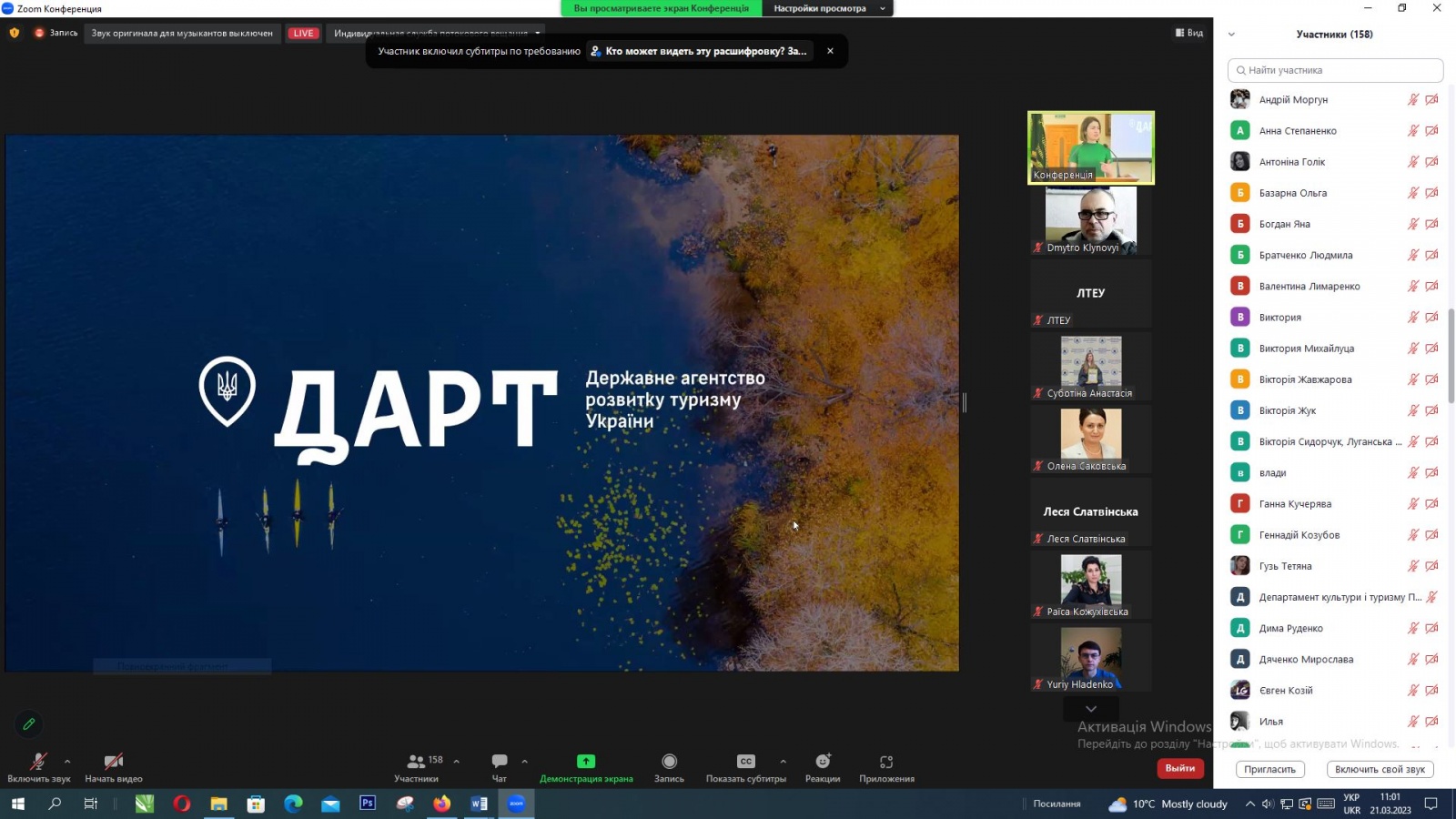1456x819 pixels.
Task: Expand participants options arrow in toolbar
Action: click(456, 761)
